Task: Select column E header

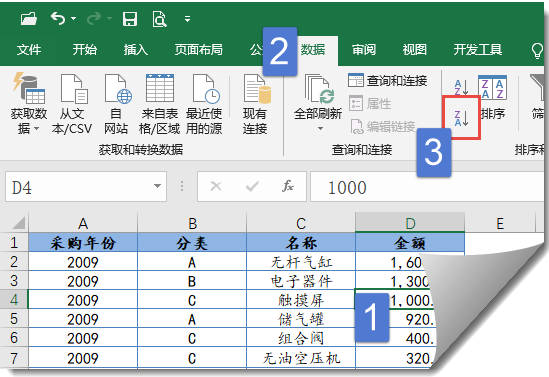Action: (500, 223)
